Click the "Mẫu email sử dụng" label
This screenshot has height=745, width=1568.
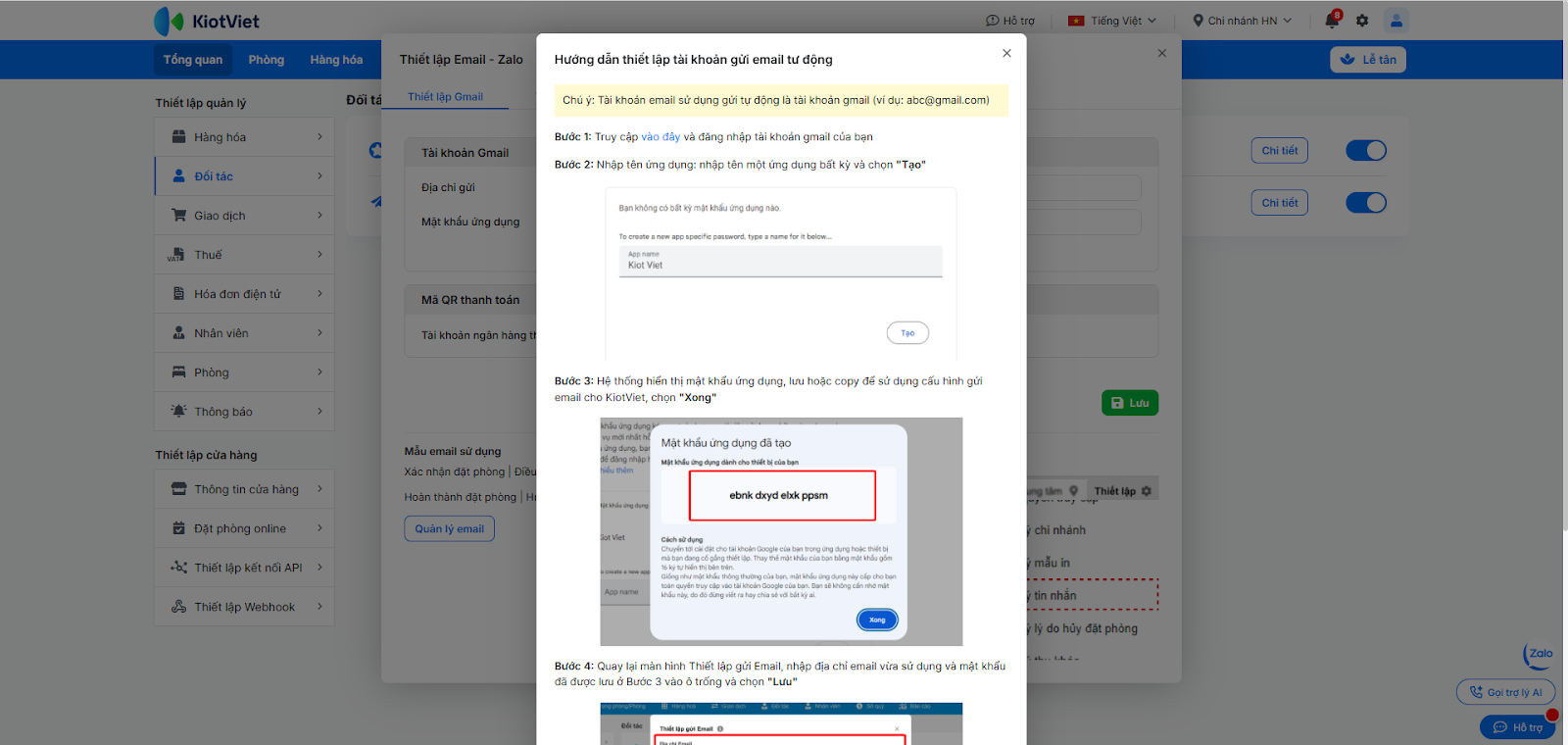(453, 452)
